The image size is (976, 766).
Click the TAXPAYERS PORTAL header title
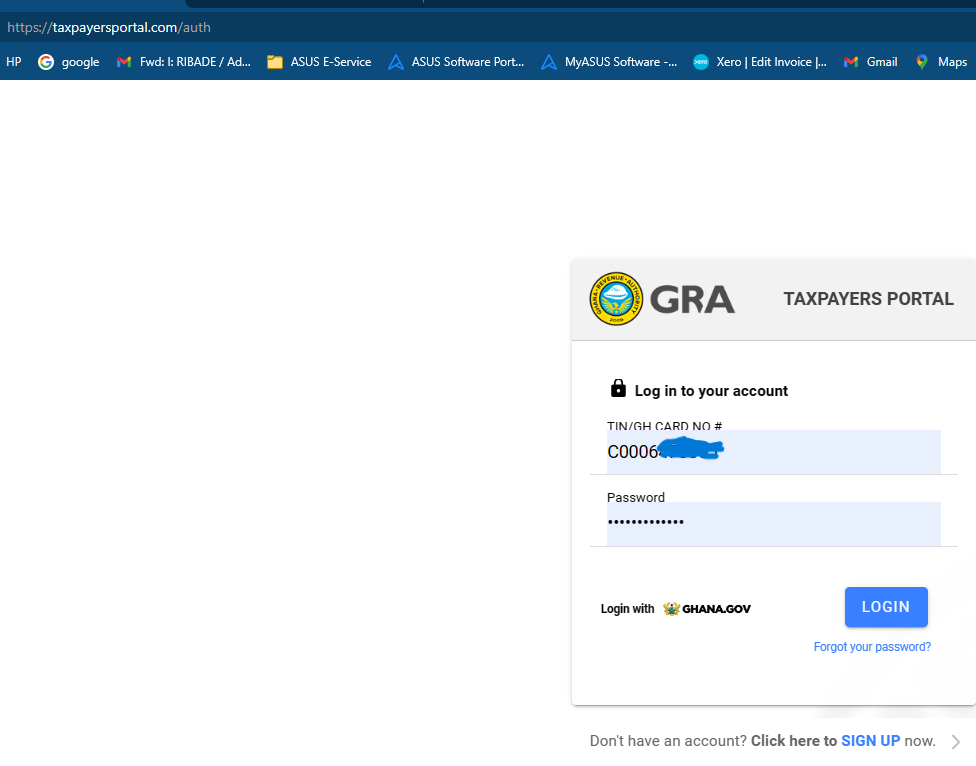click(868, 299)
